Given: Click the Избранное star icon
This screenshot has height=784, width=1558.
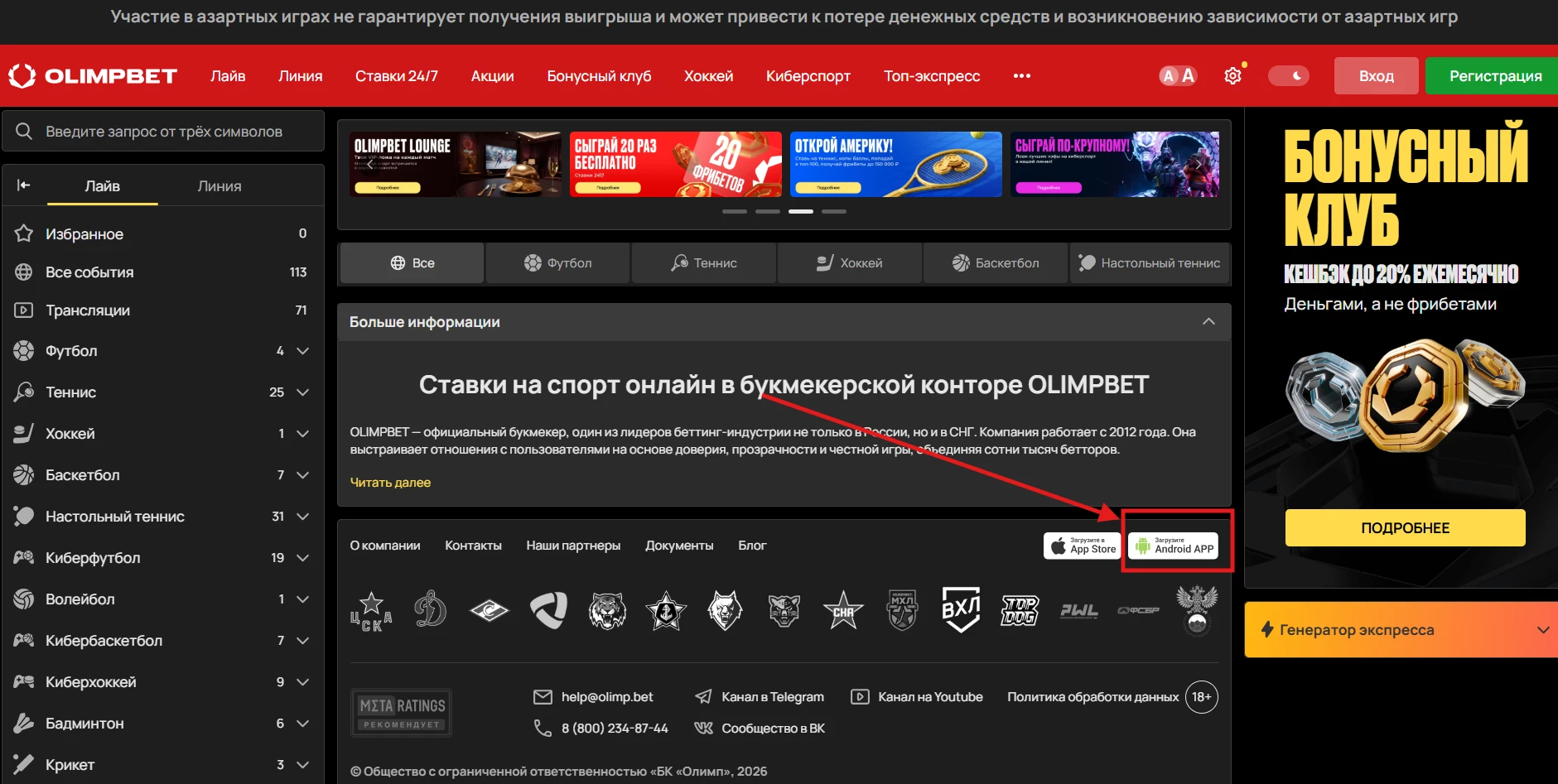Looking at the screenshot, I should 24,233.
